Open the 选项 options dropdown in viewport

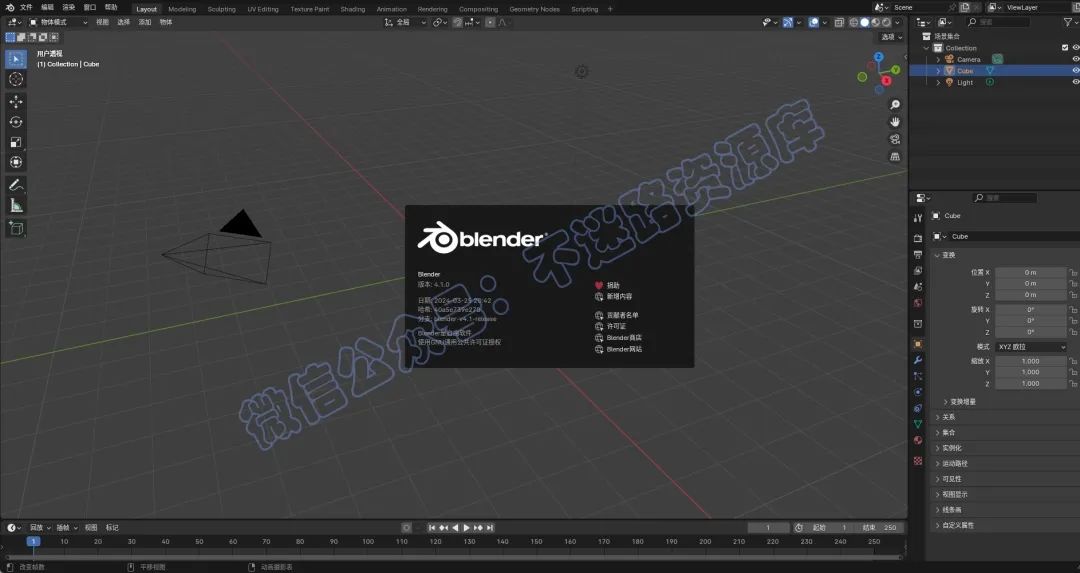pyautogui.click(x=891, y=37)
